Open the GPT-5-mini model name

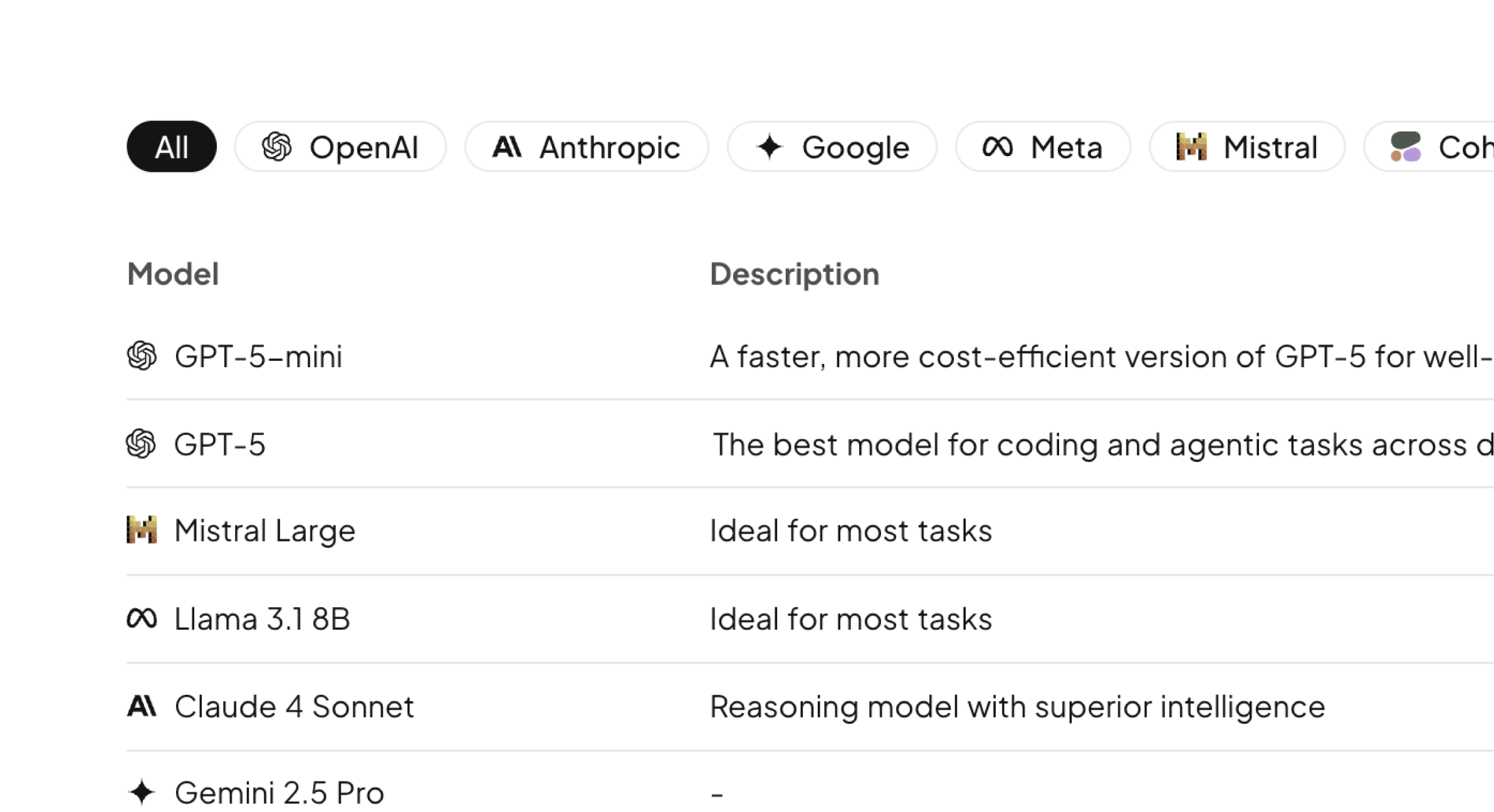(258, 357)
